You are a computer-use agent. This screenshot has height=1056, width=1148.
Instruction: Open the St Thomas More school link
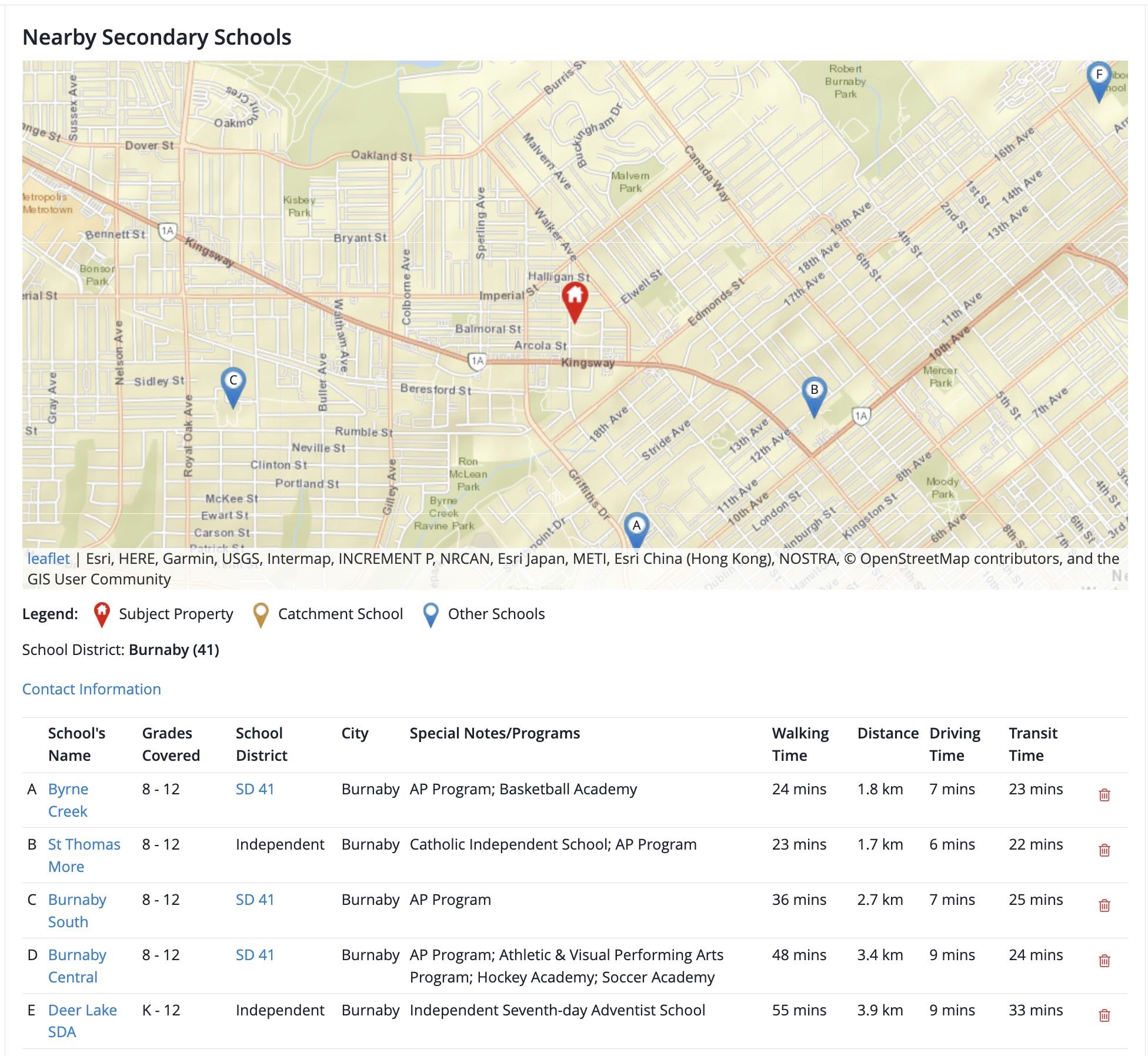[x=84, y=845]
